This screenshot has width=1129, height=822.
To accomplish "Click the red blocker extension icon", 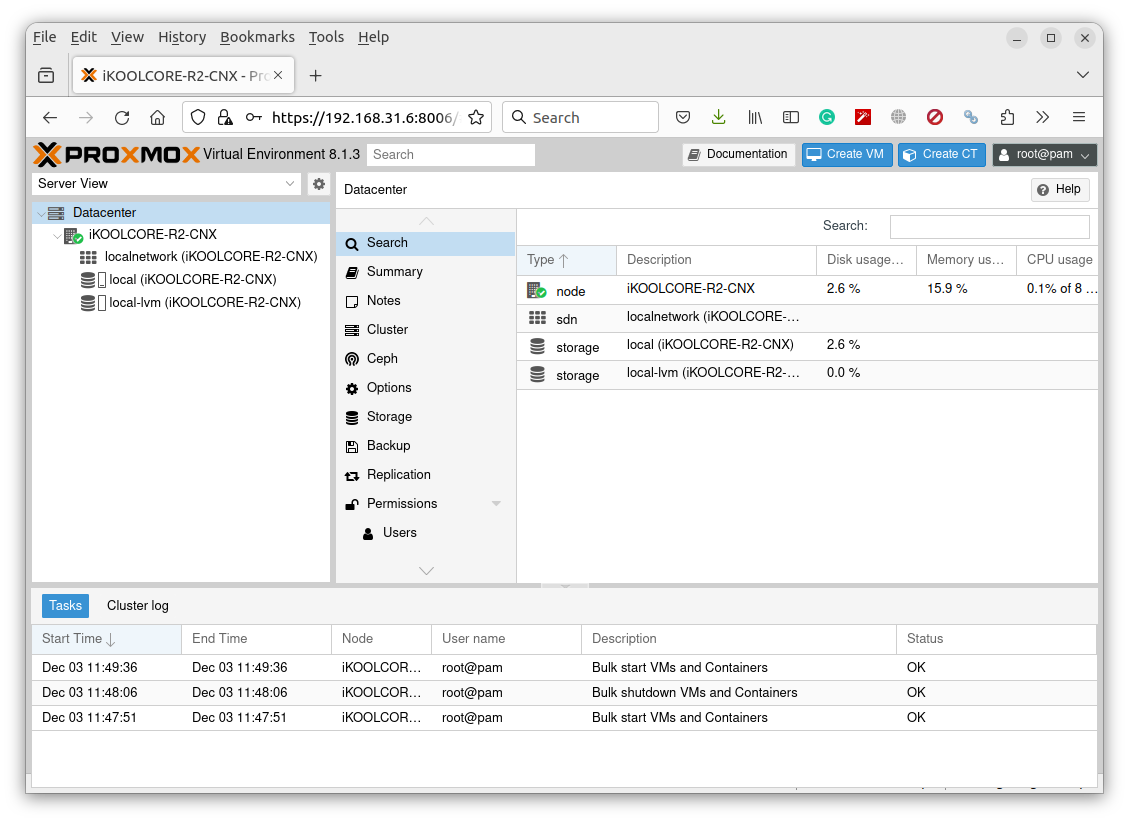I will tap(935, 117).
